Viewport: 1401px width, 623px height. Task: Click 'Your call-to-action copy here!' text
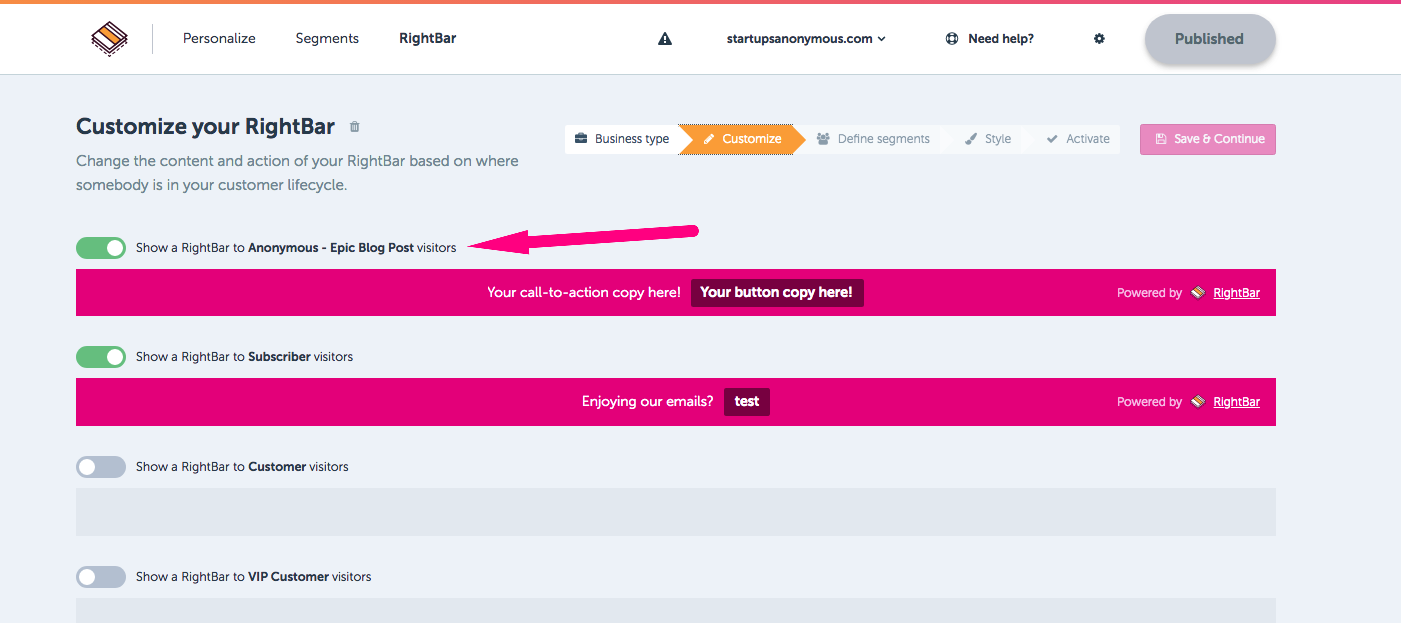click(584, 292)
